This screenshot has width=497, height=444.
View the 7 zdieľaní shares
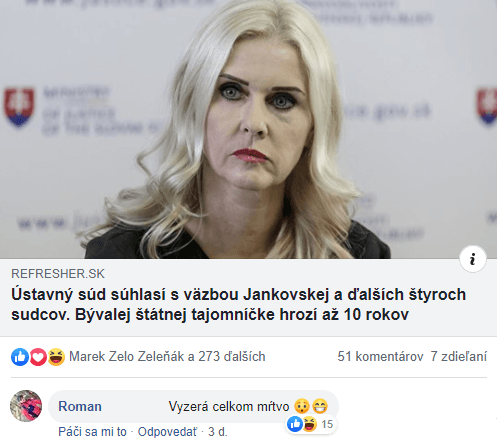[459, 356]
